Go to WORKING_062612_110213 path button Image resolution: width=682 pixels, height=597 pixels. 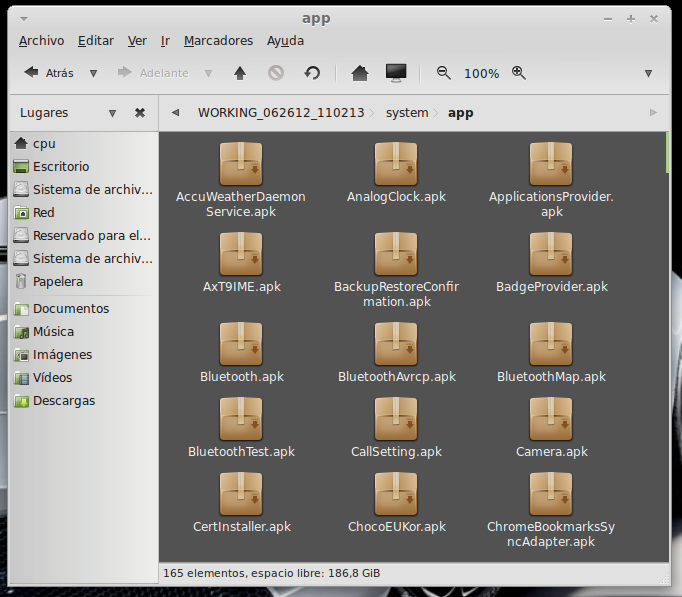[281, 113]
